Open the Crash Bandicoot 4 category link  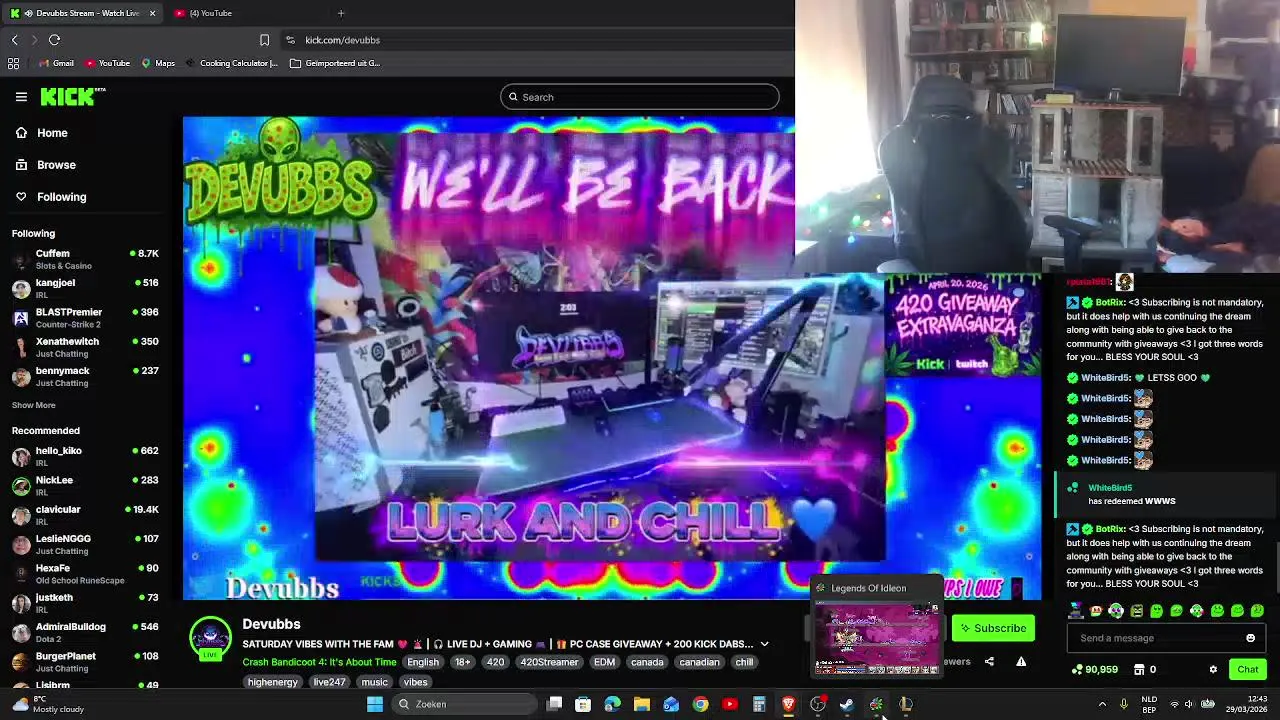(319, 662)
